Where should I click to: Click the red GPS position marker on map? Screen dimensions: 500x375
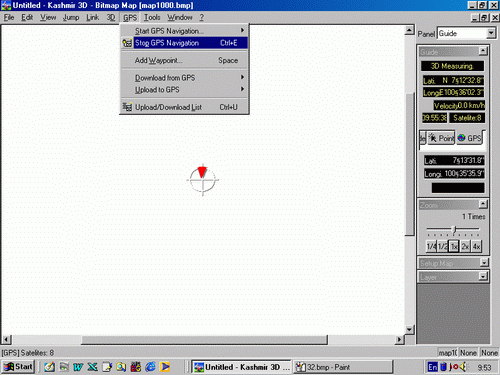pos(202,172)
